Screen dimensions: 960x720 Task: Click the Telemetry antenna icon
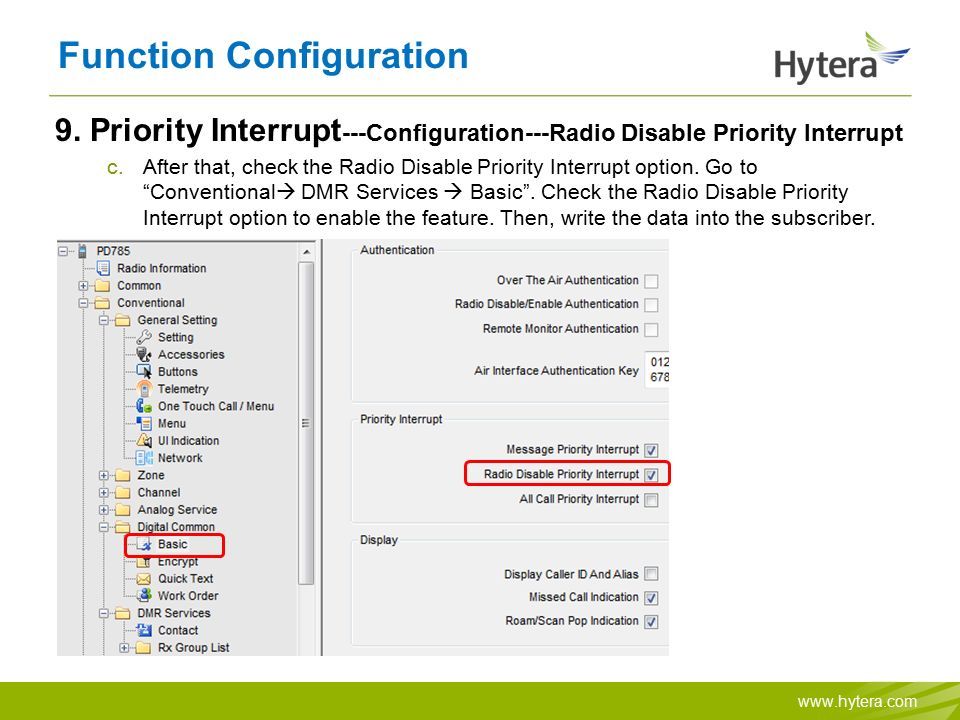pyautogui.click(x=144, y=389)
